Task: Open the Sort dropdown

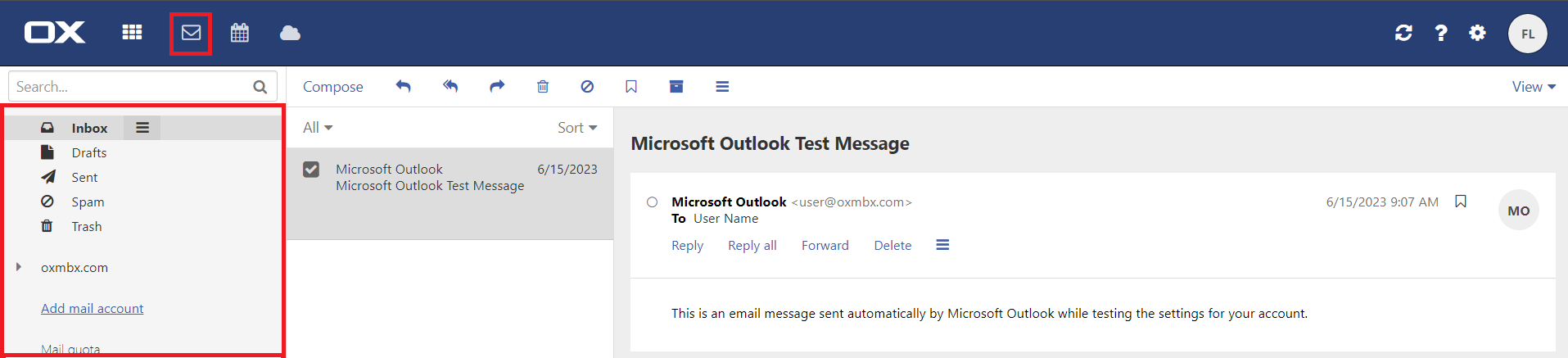Action: [x=576, y=128]
